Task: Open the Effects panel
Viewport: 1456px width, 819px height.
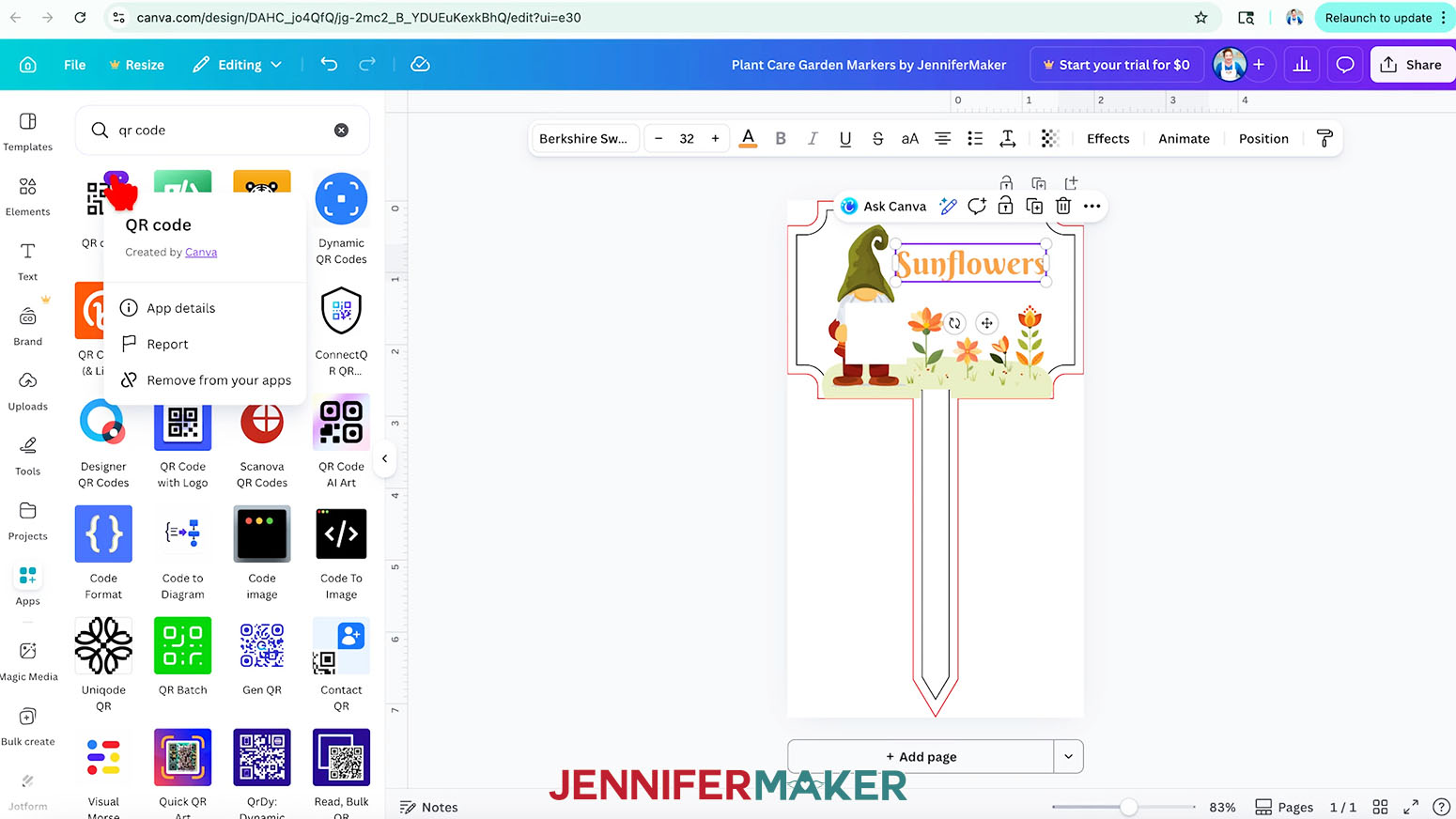Action: (1108, 138)
